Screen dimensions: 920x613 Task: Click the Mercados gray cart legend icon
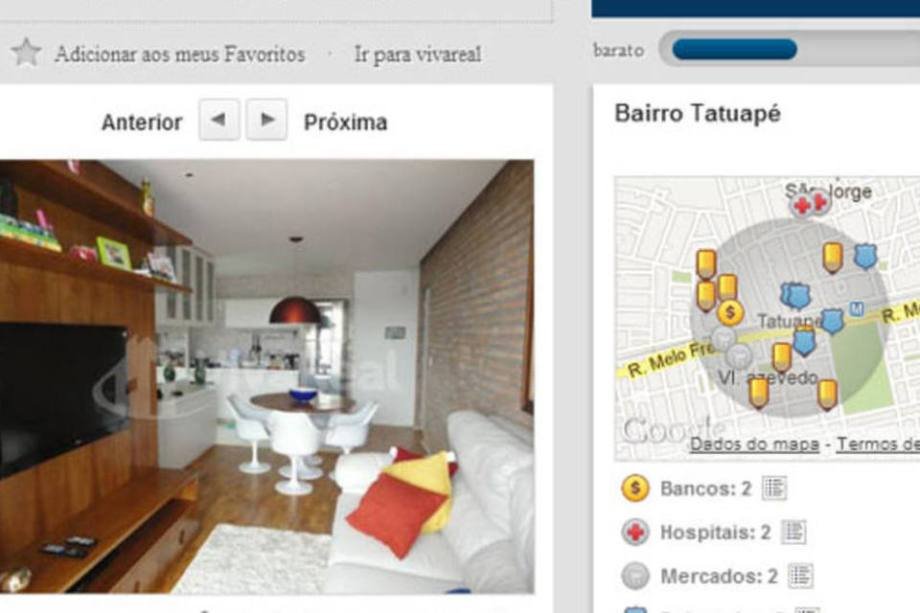[x=635, y=575]
